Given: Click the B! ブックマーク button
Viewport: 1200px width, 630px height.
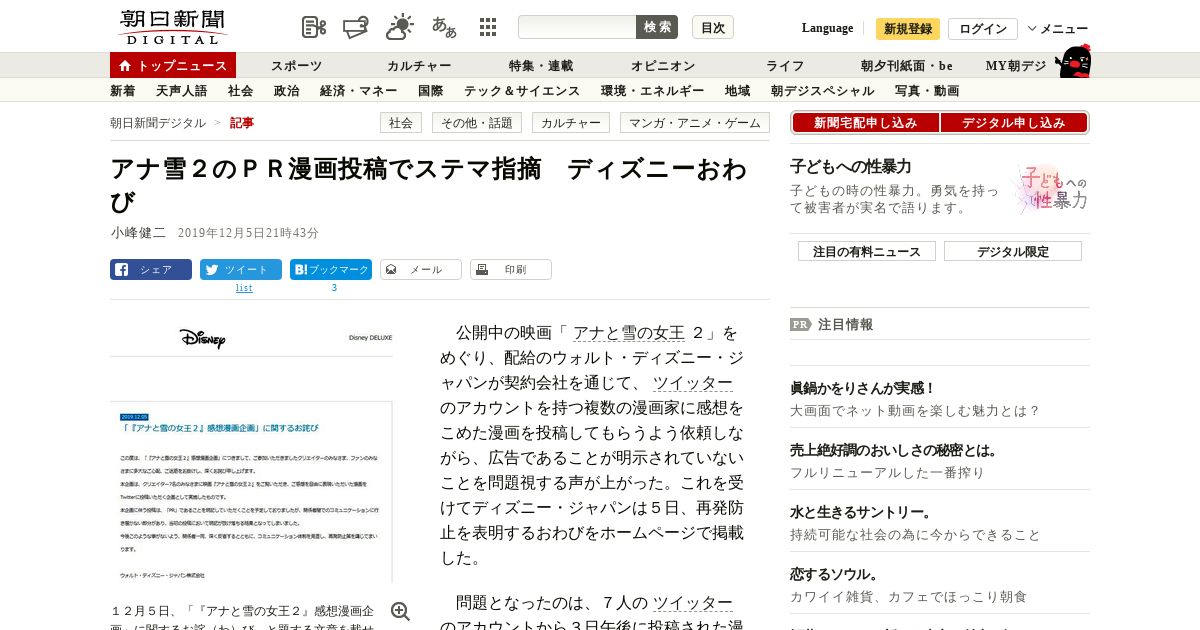Looking at the screenshot, I should 331,270.
